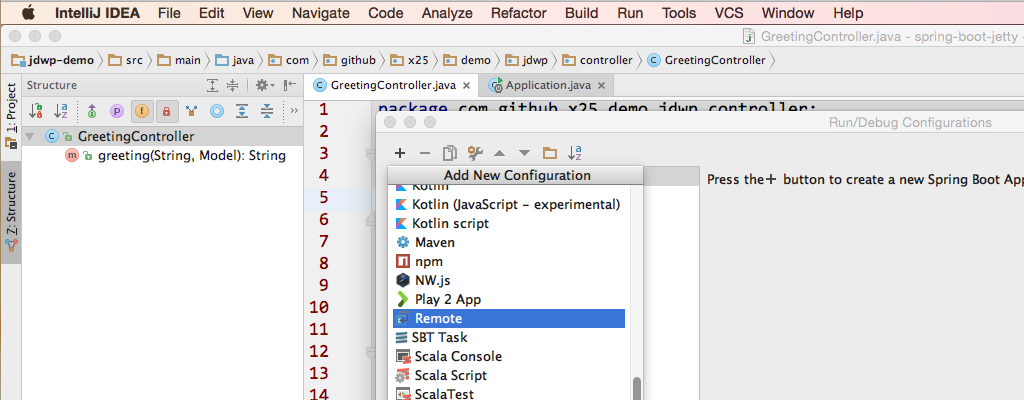This screenshot has width=1024, height=400.
Task: Select Scala Console configuration type
Action: [x=509, y=356]
